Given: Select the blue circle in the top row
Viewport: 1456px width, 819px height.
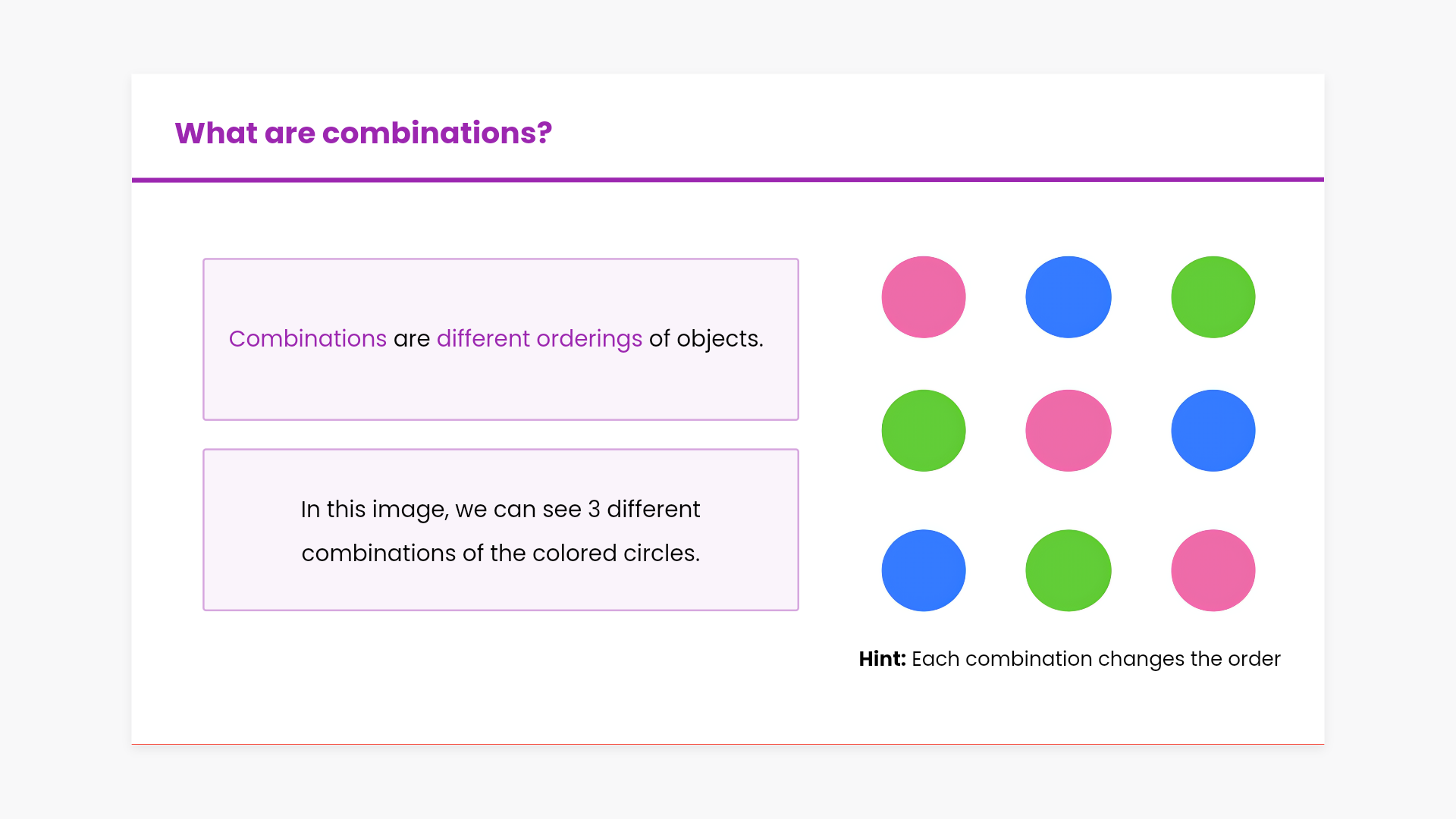Looking at the screenshot, I should pyautogui.click(x=1068, y=297).
